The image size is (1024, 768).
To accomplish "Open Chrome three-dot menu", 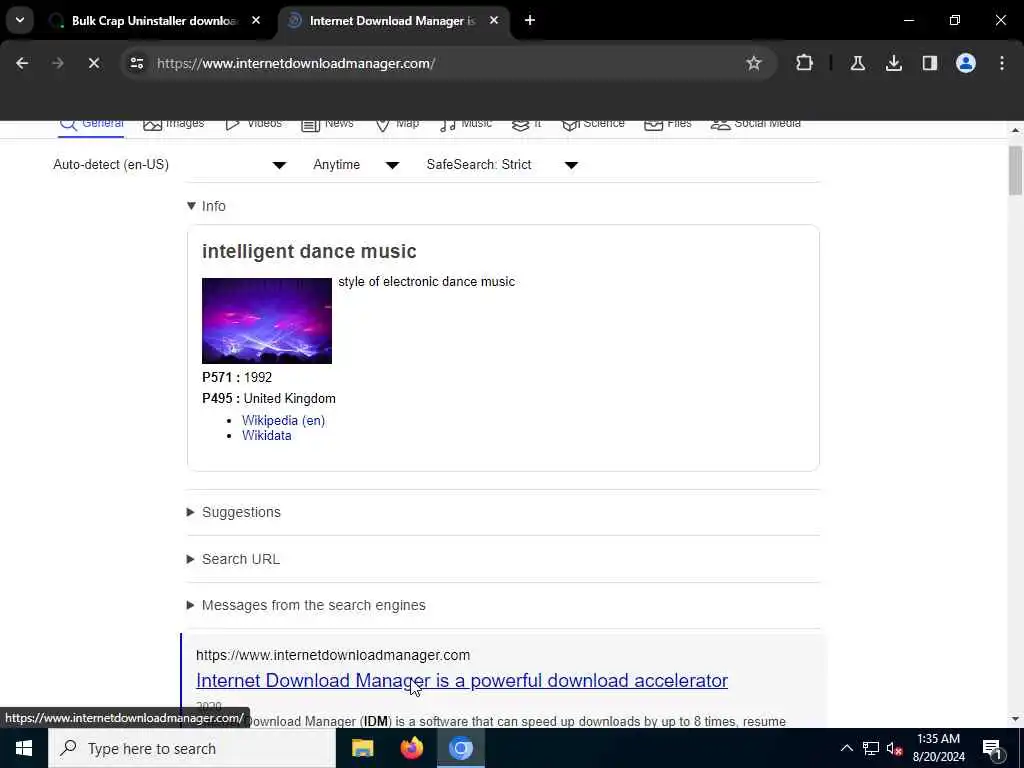I will [x=1001, y=63].
